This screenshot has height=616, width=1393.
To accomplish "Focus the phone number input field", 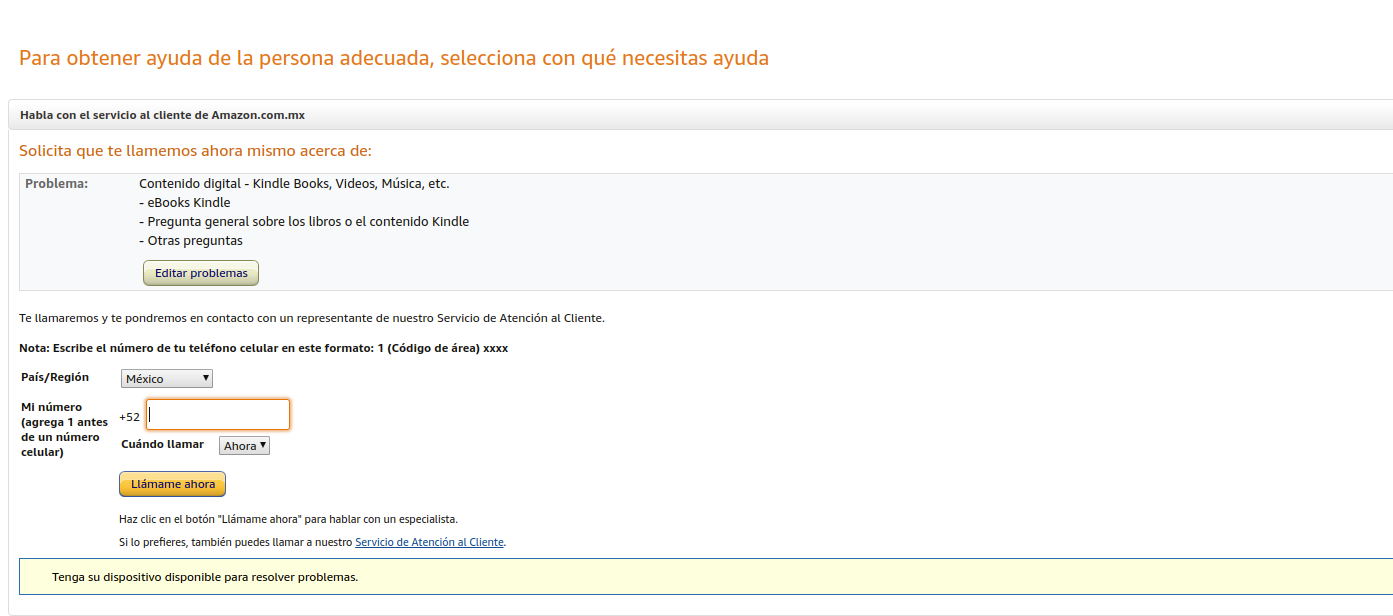I will 218,415.
